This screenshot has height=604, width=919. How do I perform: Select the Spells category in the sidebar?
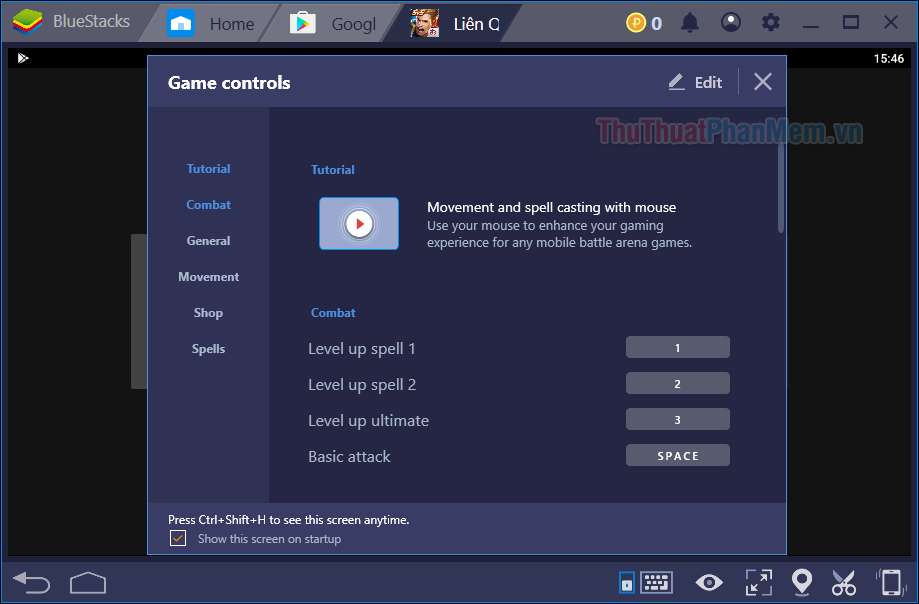(208, 348)
